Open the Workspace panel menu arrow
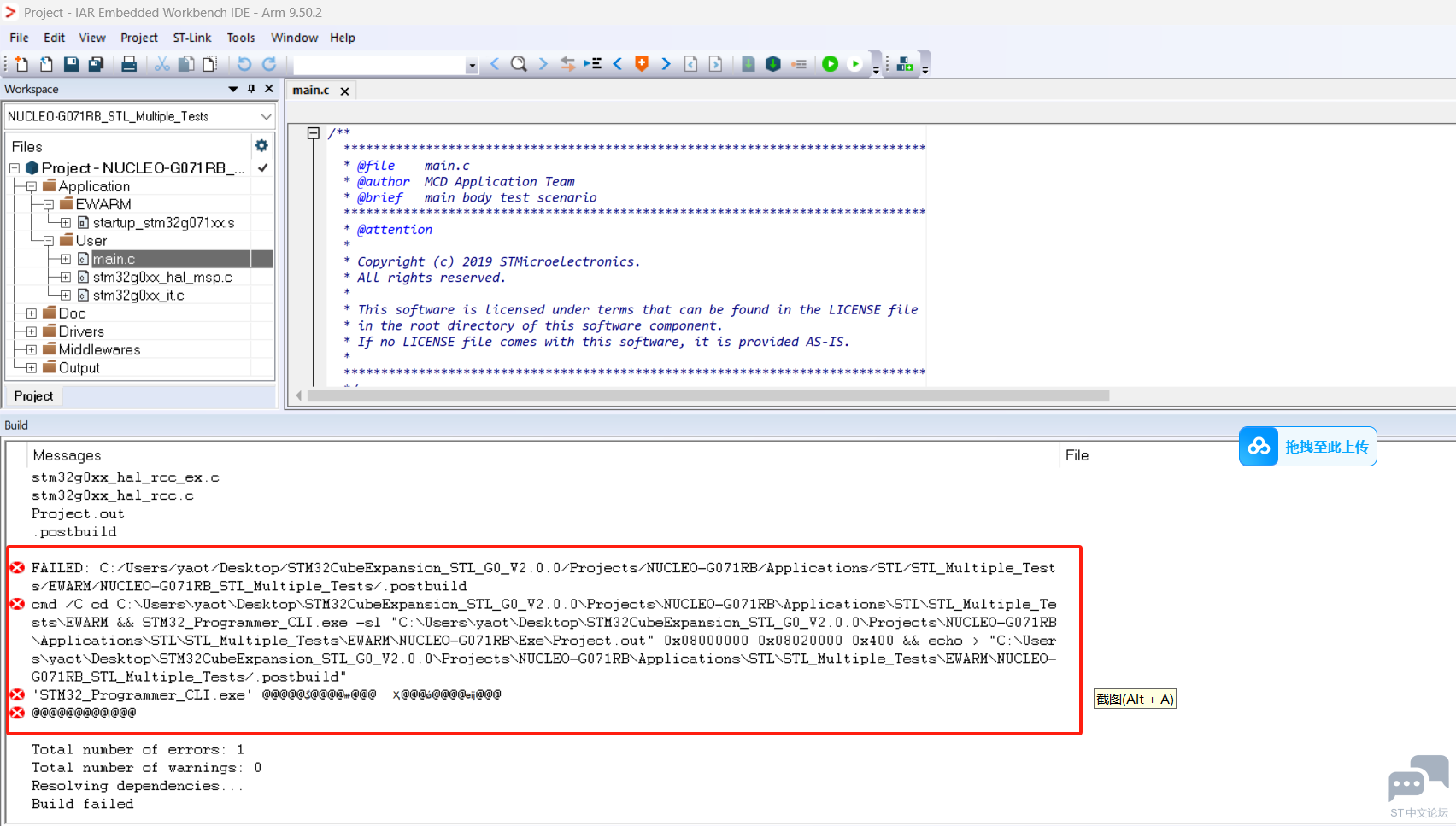Image resolution: width=1456 pixels, height=826 pixels. click(233, 89)
